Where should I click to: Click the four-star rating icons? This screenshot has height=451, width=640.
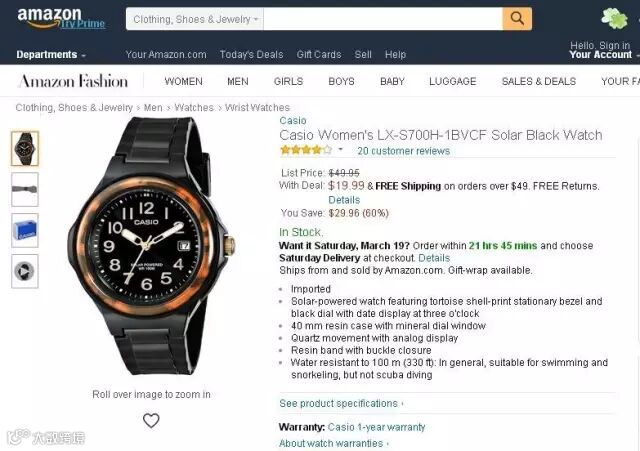click(306, 150)
